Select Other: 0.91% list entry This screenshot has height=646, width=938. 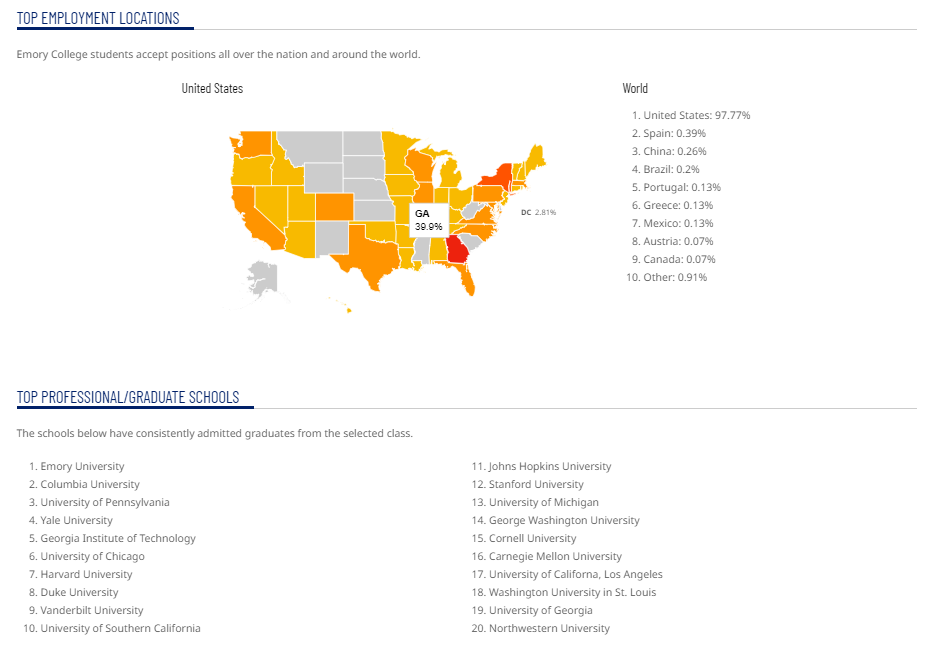click(x=675, y=277)
